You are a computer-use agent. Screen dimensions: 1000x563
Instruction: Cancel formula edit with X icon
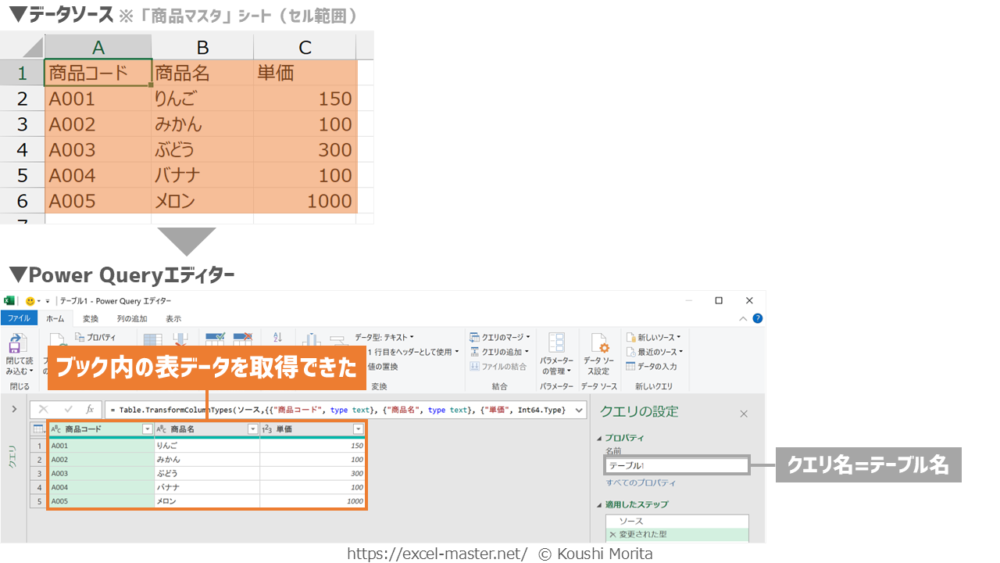coord(43,409)
